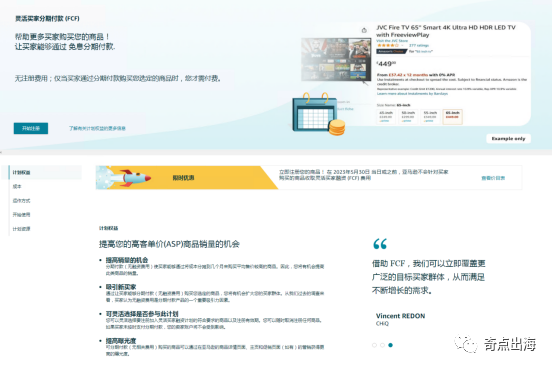Screen dimensions: 553x369
Task: Click the WeChat logo watermark
Action: (x=466, y=344)
